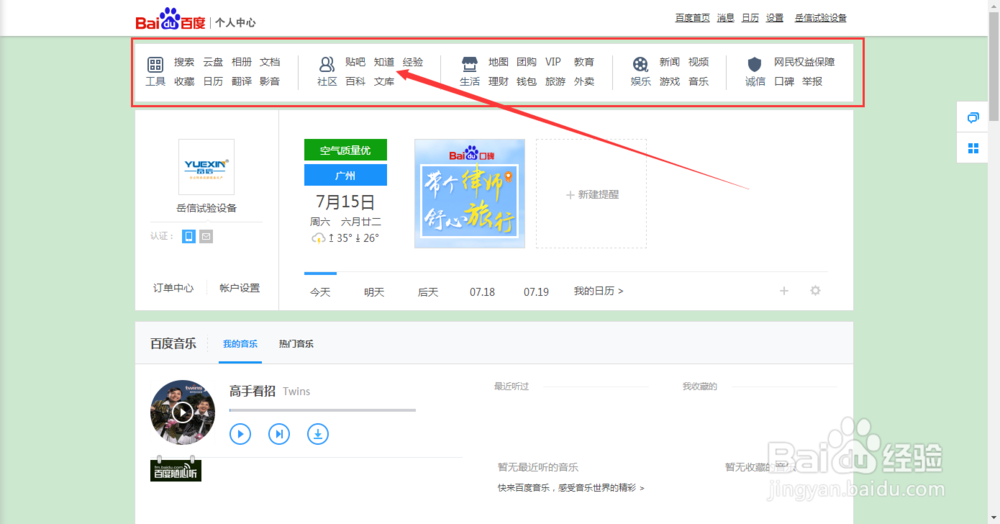Click the Baidu logo

(x=170, y=19)
